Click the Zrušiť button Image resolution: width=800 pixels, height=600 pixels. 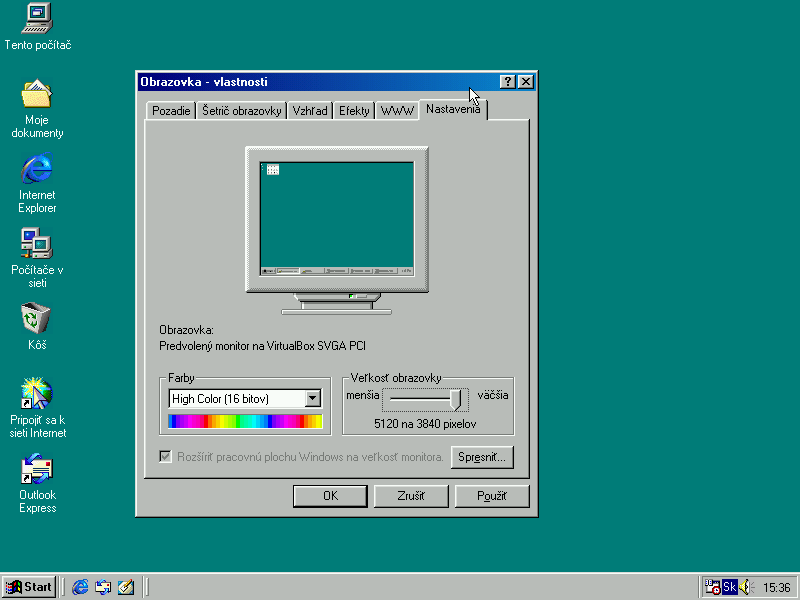coord(411,496)
